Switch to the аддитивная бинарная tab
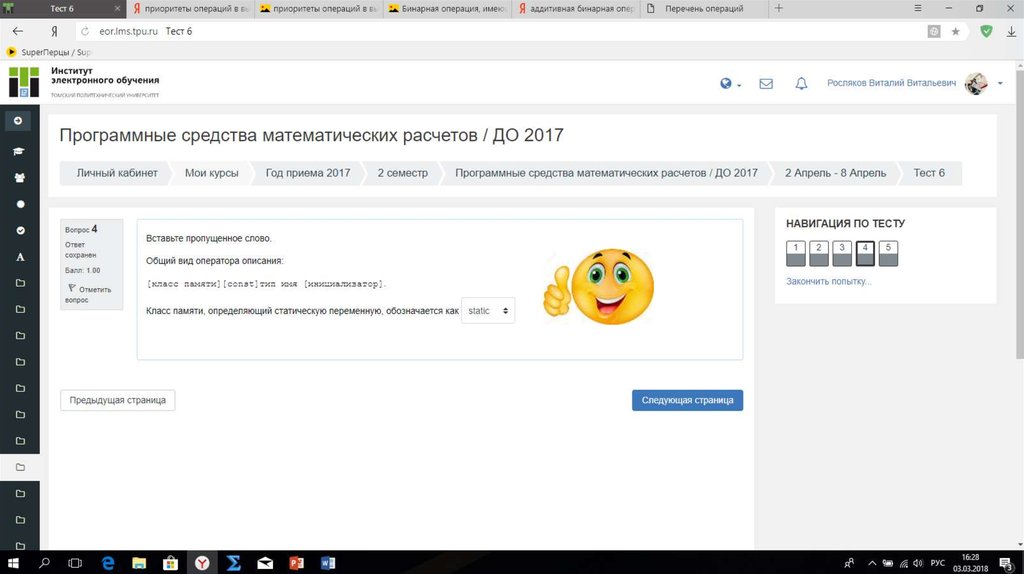This screenshot has height=574, width=1024. (576, 8)
